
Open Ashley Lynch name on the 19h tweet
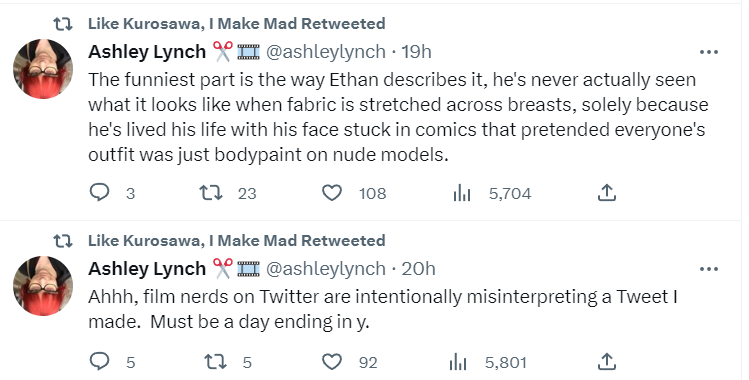[x=147, y=52]
